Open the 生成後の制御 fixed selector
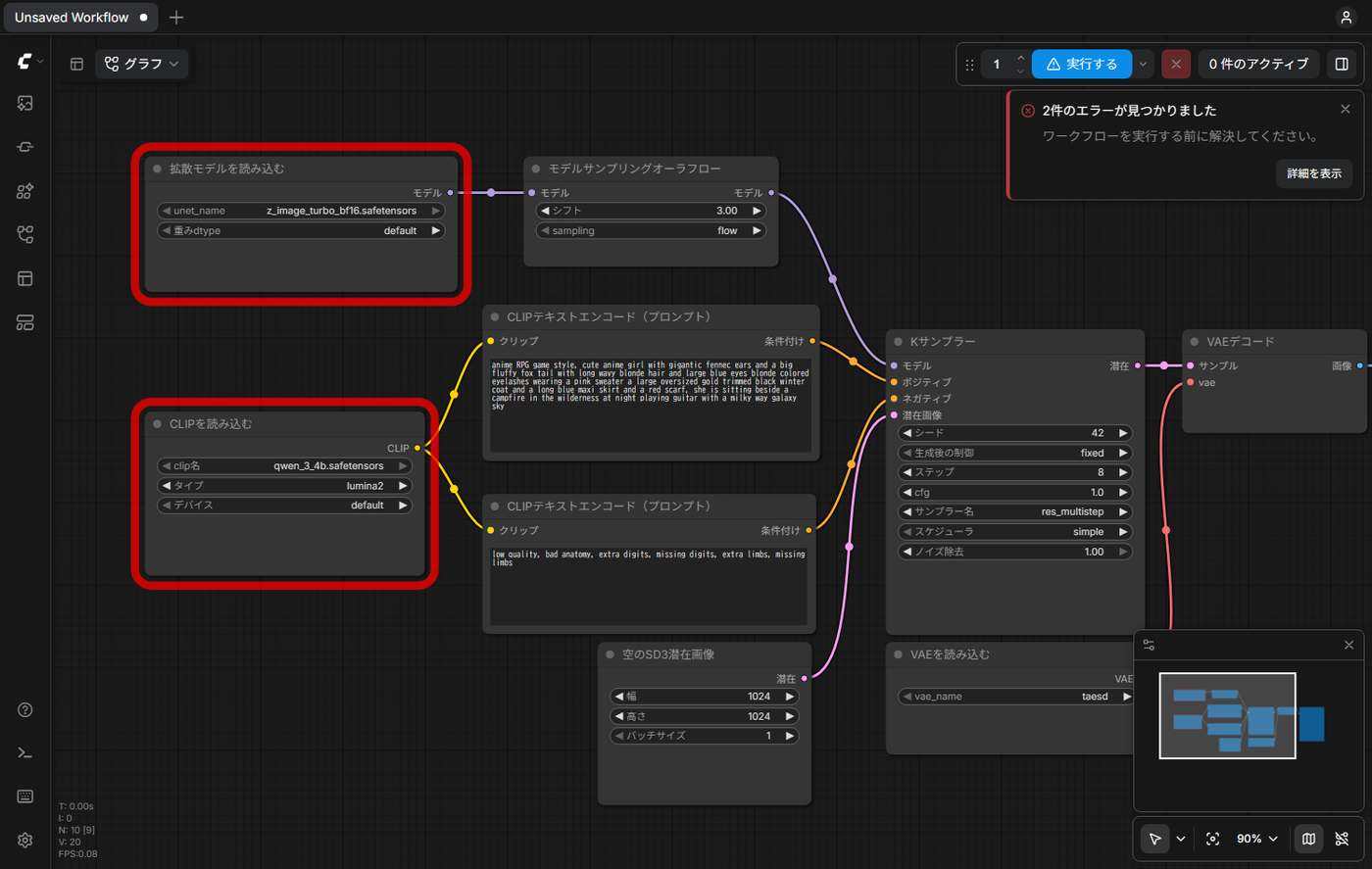Screen dimensions: 1372x869 [x=1014, y=453]
